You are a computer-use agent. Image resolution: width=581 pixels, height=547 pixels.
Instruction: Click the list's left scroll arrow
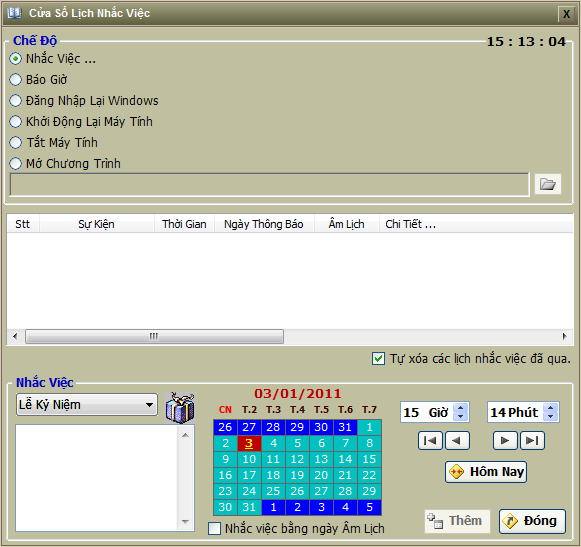click(x=15, y=337)
